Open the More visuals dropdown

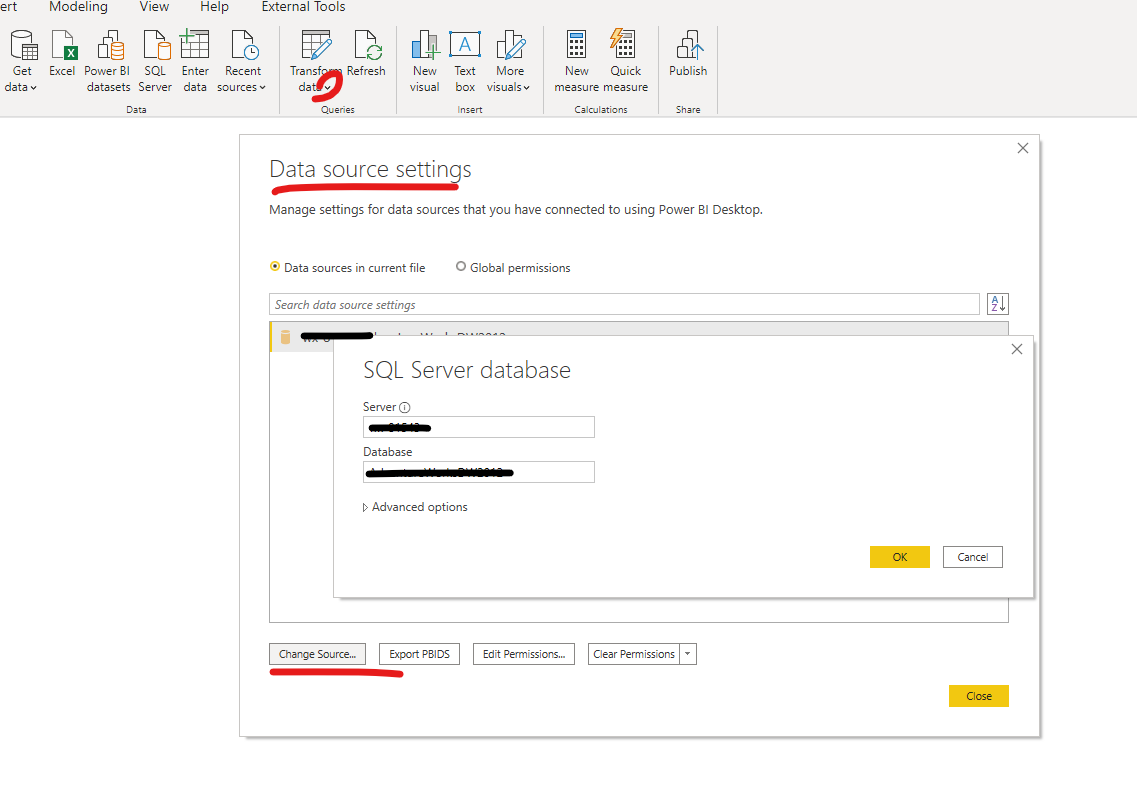click(x=509, y=61)
